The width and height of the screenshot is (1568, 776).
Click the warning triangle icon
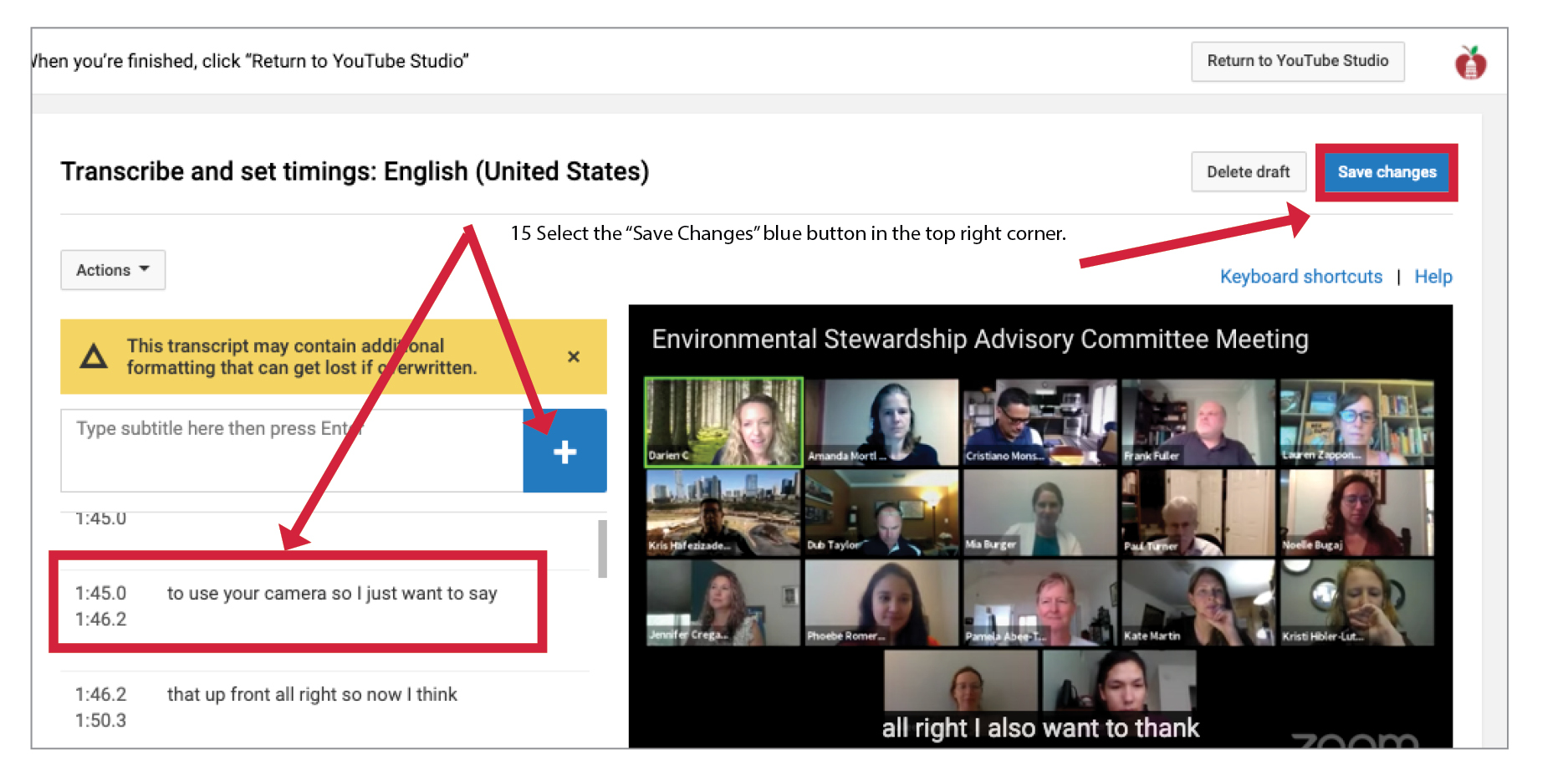94,357
